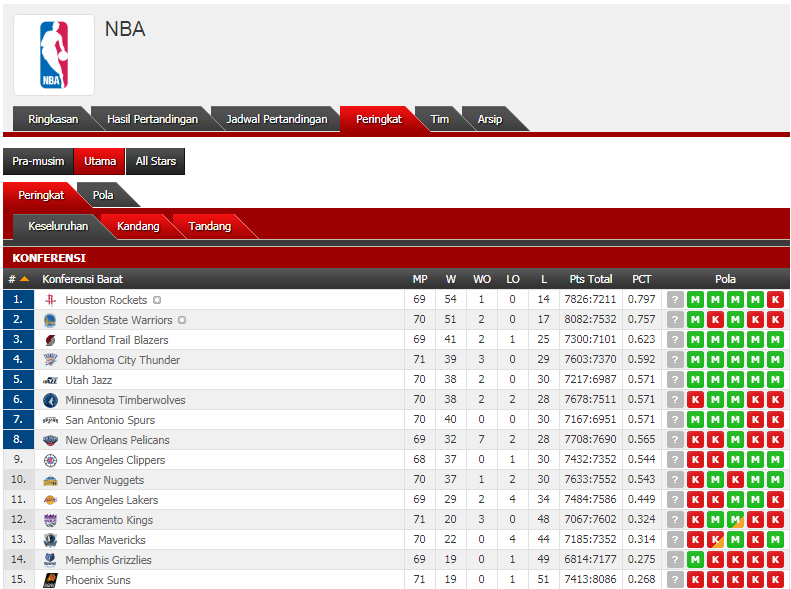Click the small square icon beside Houston Rockets
Screen dimensions: 791x589
157,300
